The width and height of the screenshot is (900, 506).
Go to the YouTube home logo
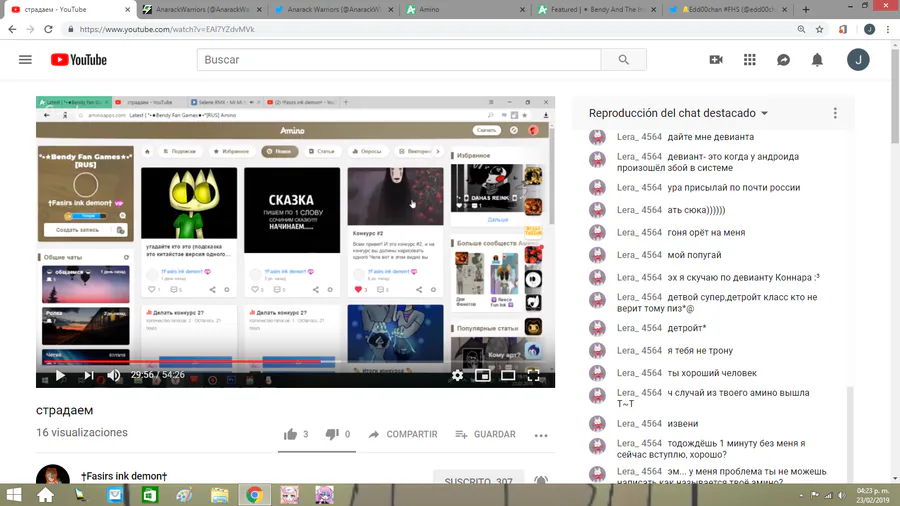tap(79, 60)
